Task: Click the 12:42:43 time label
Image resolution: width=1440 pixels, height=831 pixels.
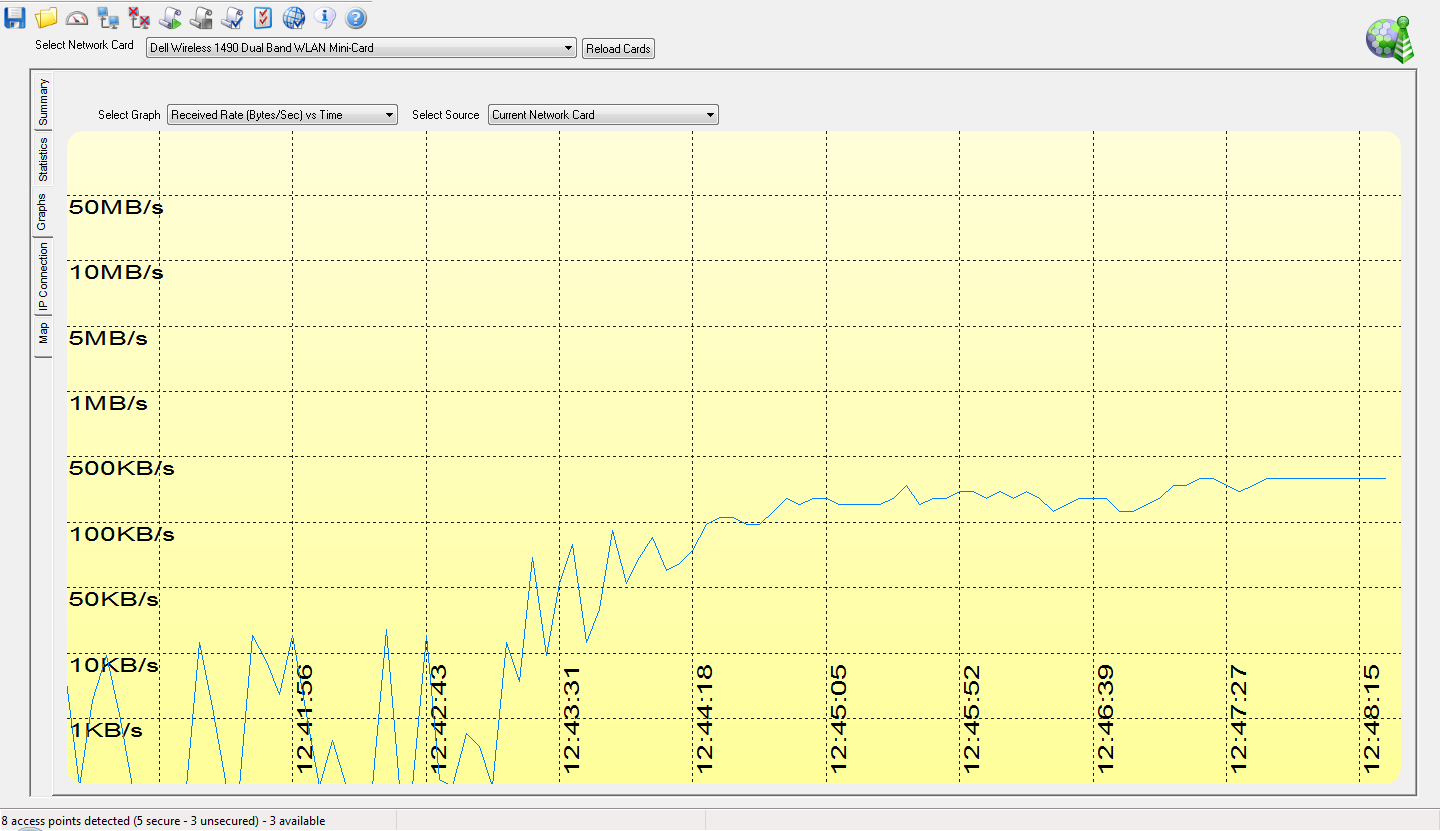Action: [x=439, y=719]
